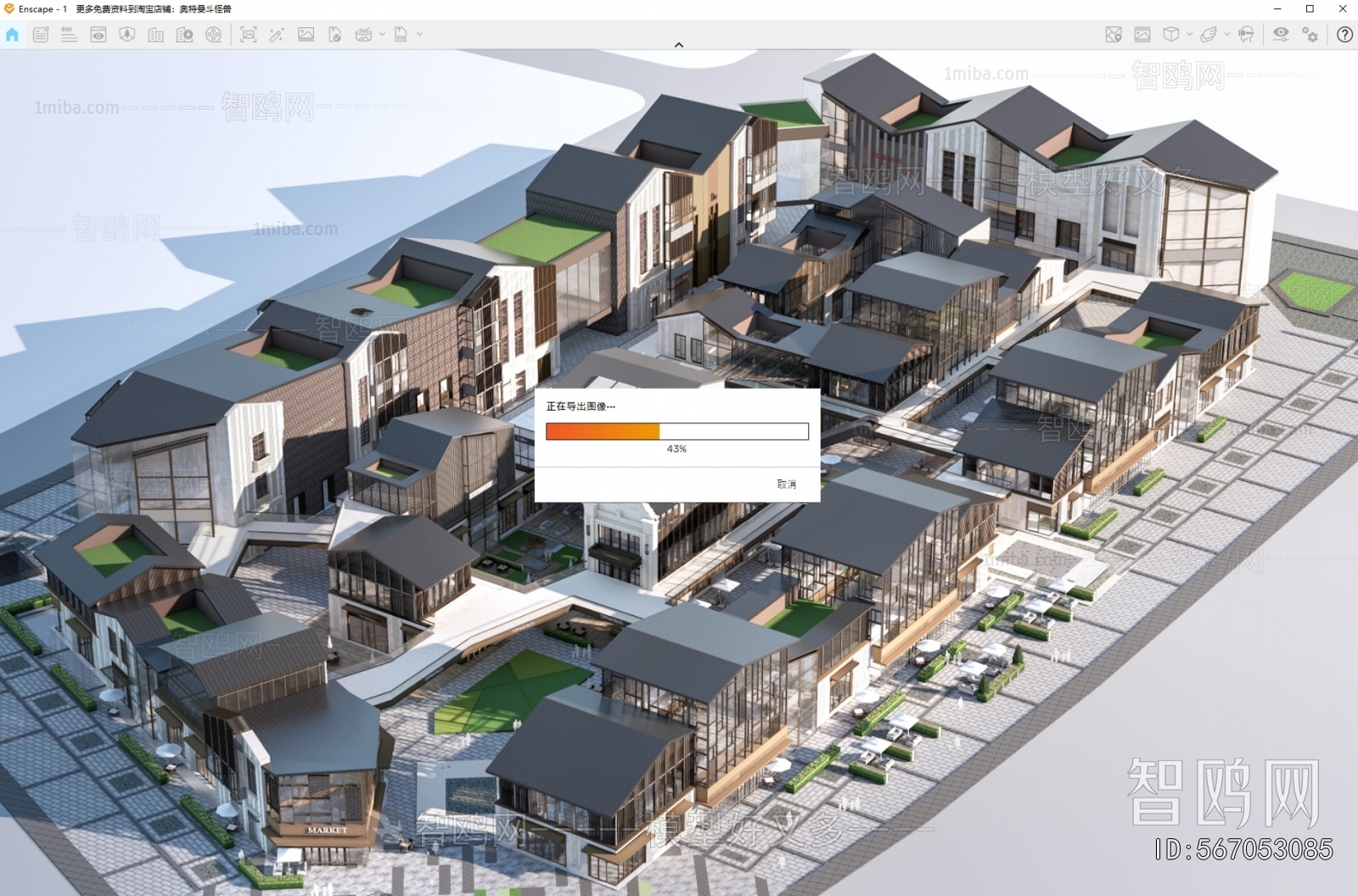Click the 43% export progress bar
The image size is (1358, 896).
tap(676, 431)
